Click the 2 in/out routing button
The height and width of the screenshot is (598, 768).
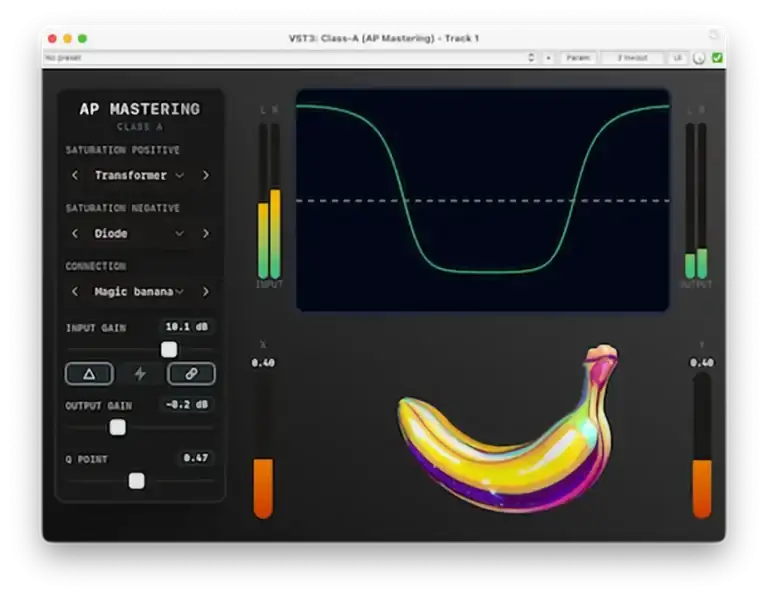point(632,58)
